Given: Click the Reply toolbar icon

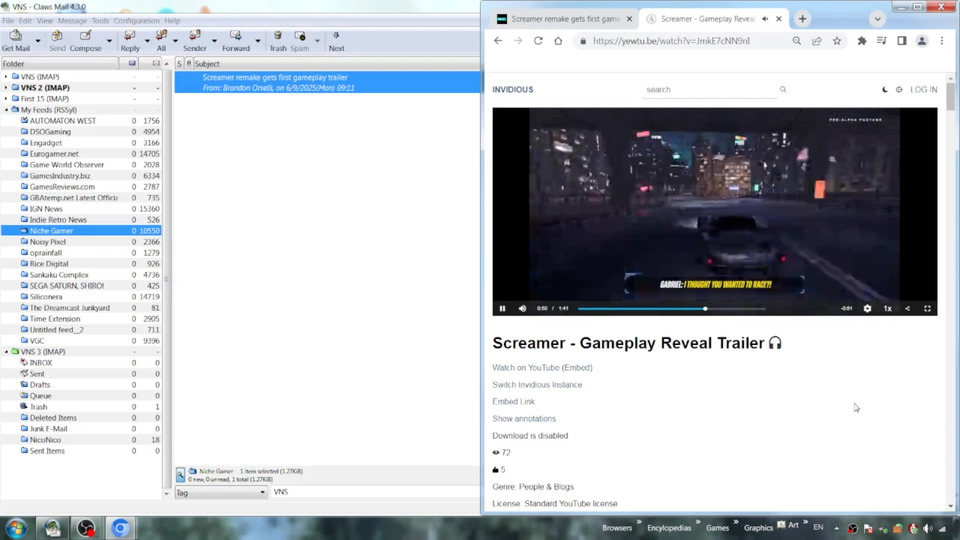Looking at the screenshot, I should 130,40.
